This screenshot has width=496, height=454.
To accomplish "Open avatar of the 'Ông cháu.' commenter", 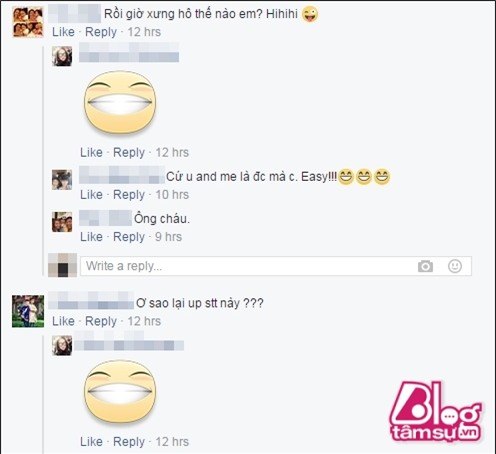I will 62,222.
